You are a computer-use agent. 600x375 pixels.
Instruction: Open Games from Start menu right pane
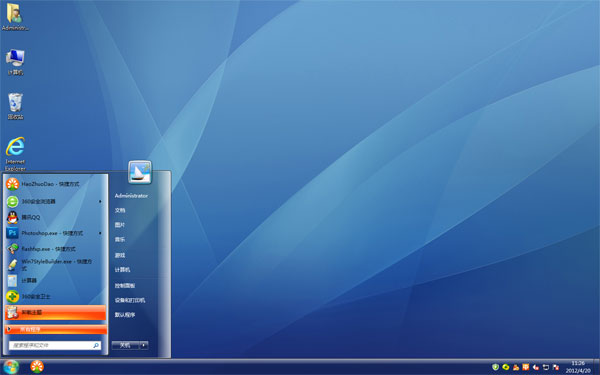pyautogui.click(x=120, y=255)
